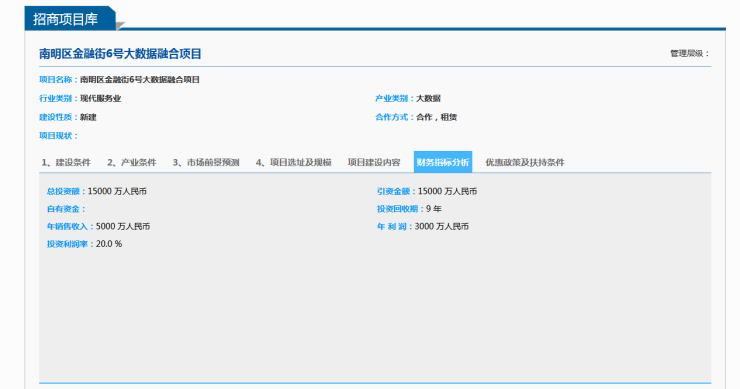Click the 投资回收期 label

(x=401, y=209)
